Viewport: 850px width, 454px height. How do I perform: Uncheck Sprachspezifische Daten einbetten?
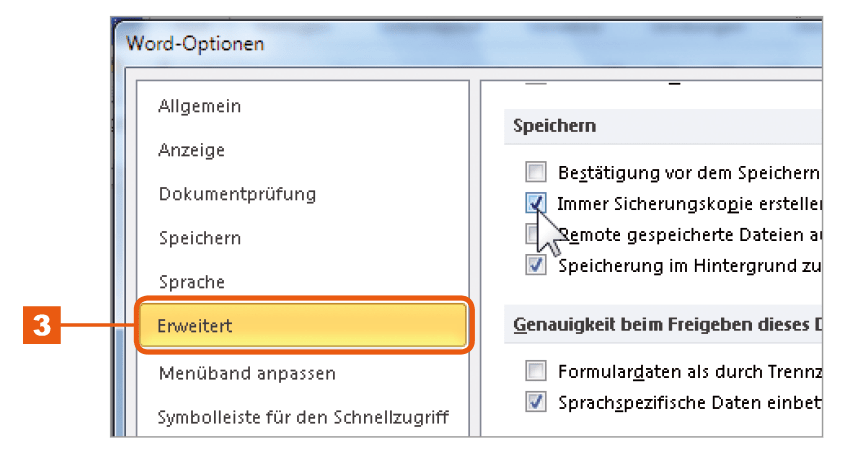536,402
